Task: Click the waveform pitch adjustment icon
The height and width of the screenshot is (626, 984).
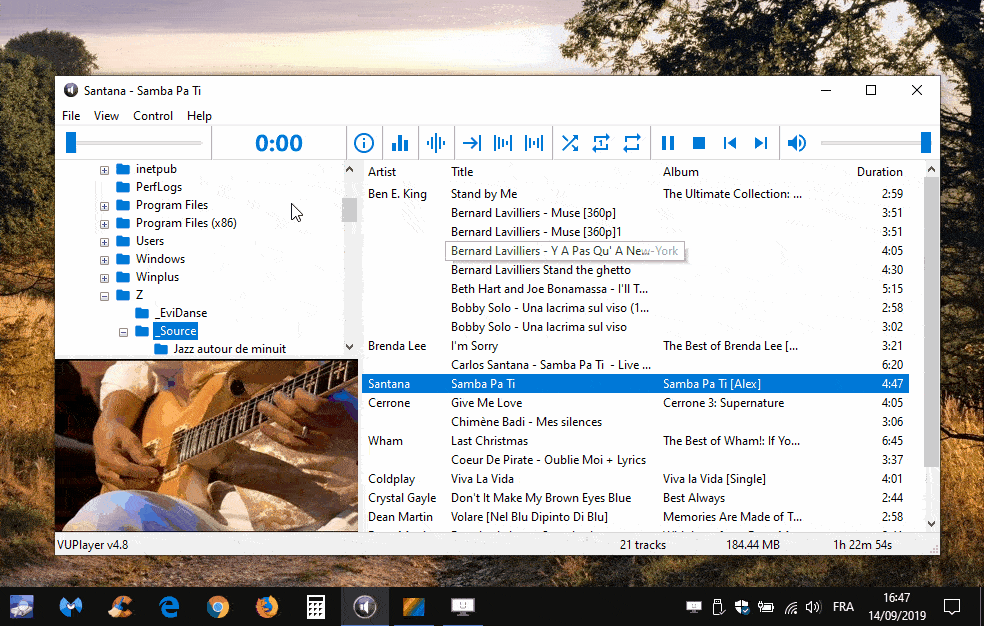Action: tap(436, 143)
